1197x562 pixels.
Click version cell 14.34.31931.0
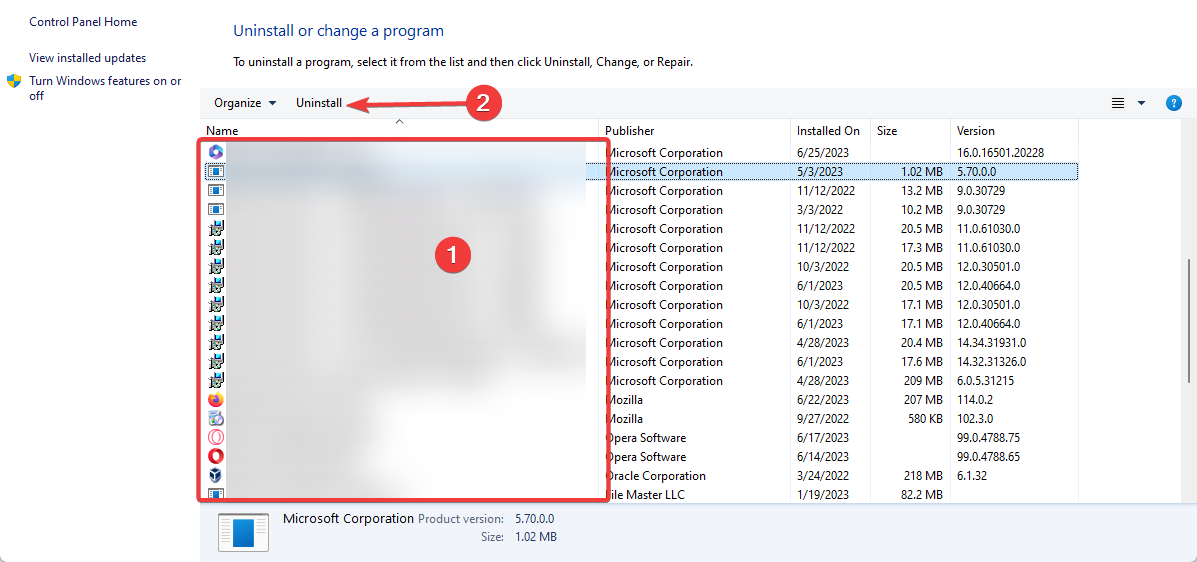click(991, 342)
